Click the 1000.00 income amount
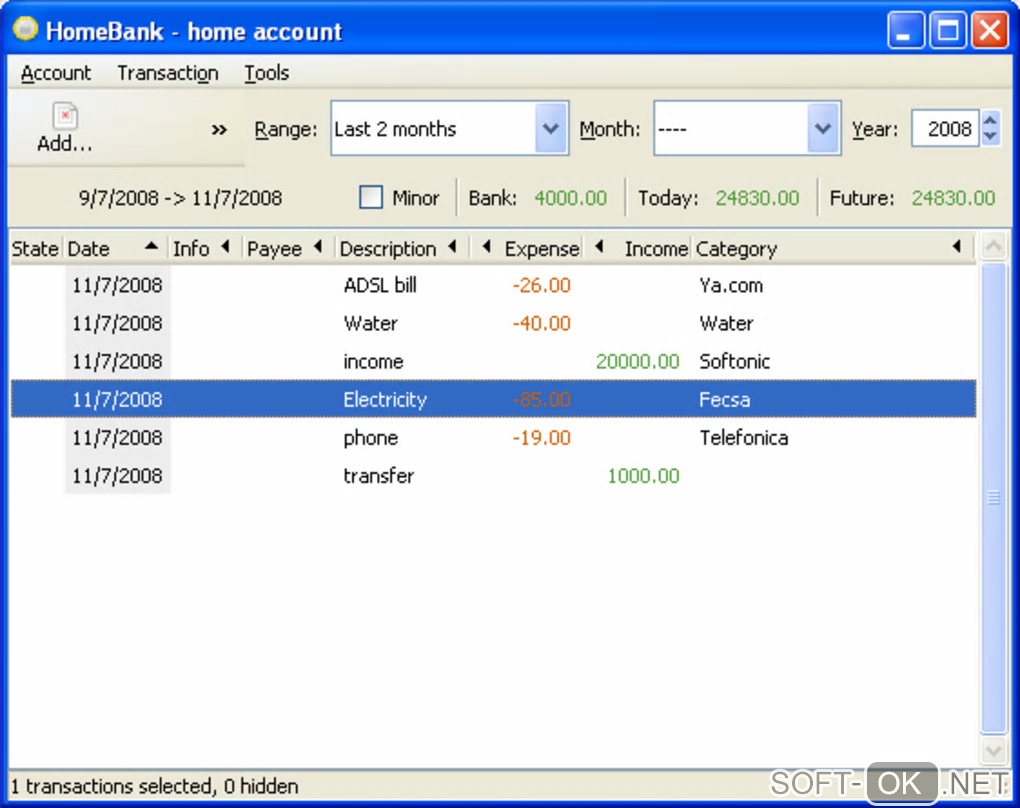This screenshot has height=808, width=1020. (x=643, y=476)
